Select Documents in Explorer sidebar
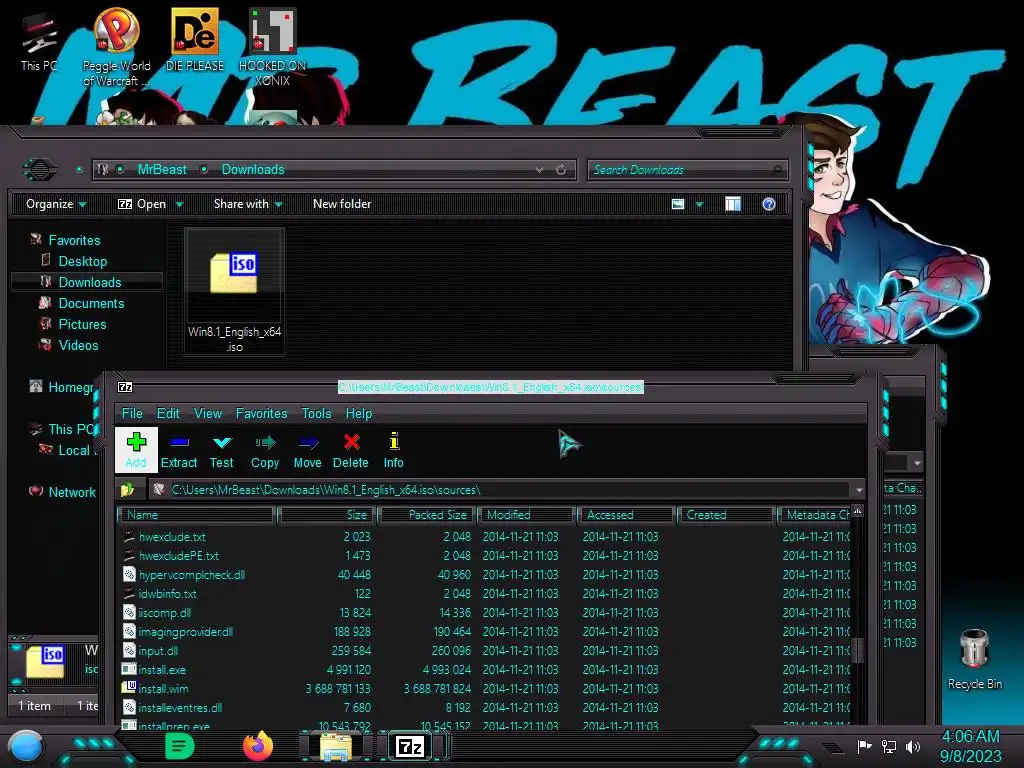The width and height of the screenshot is (1024, 768). click(91, 303)
